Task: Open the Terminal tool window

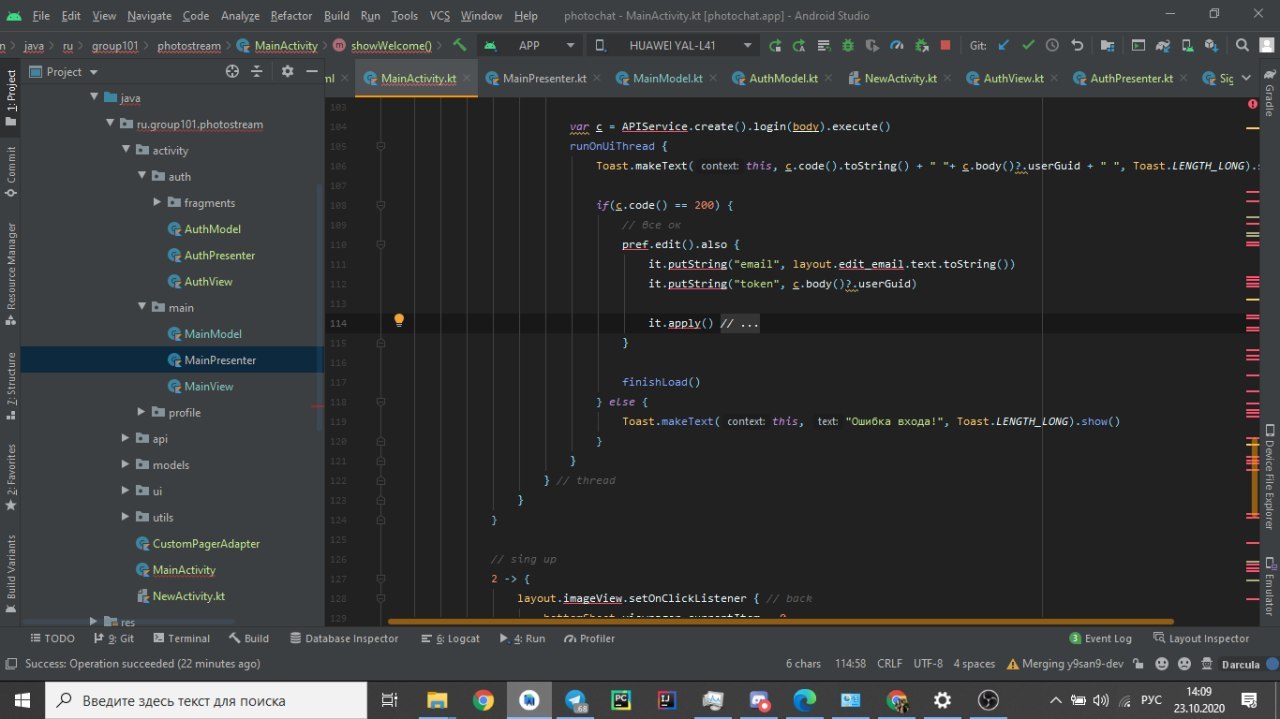Action: [x=181, y=638]
